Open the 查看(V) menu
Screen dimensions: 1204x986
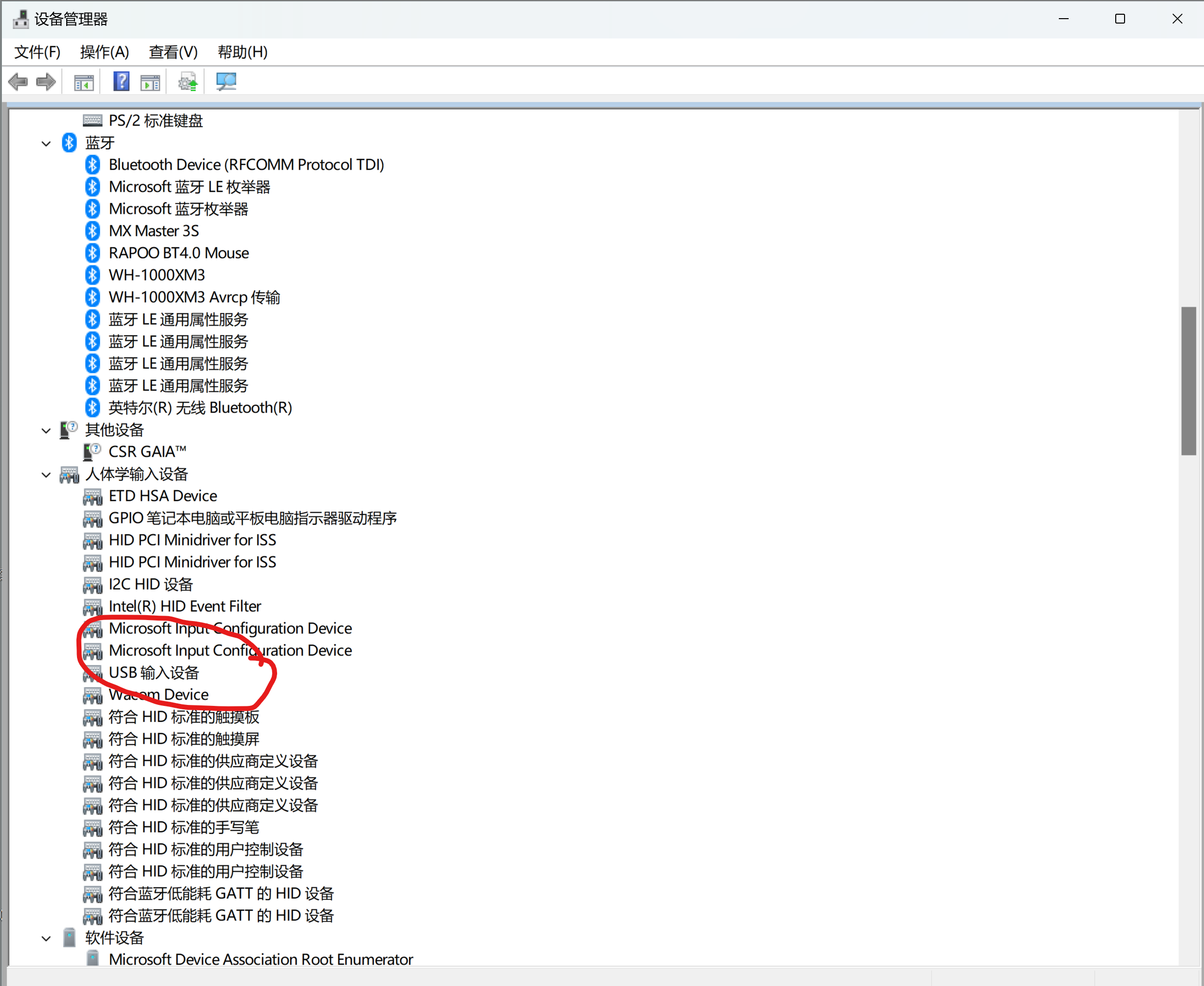tap(173, 52)
